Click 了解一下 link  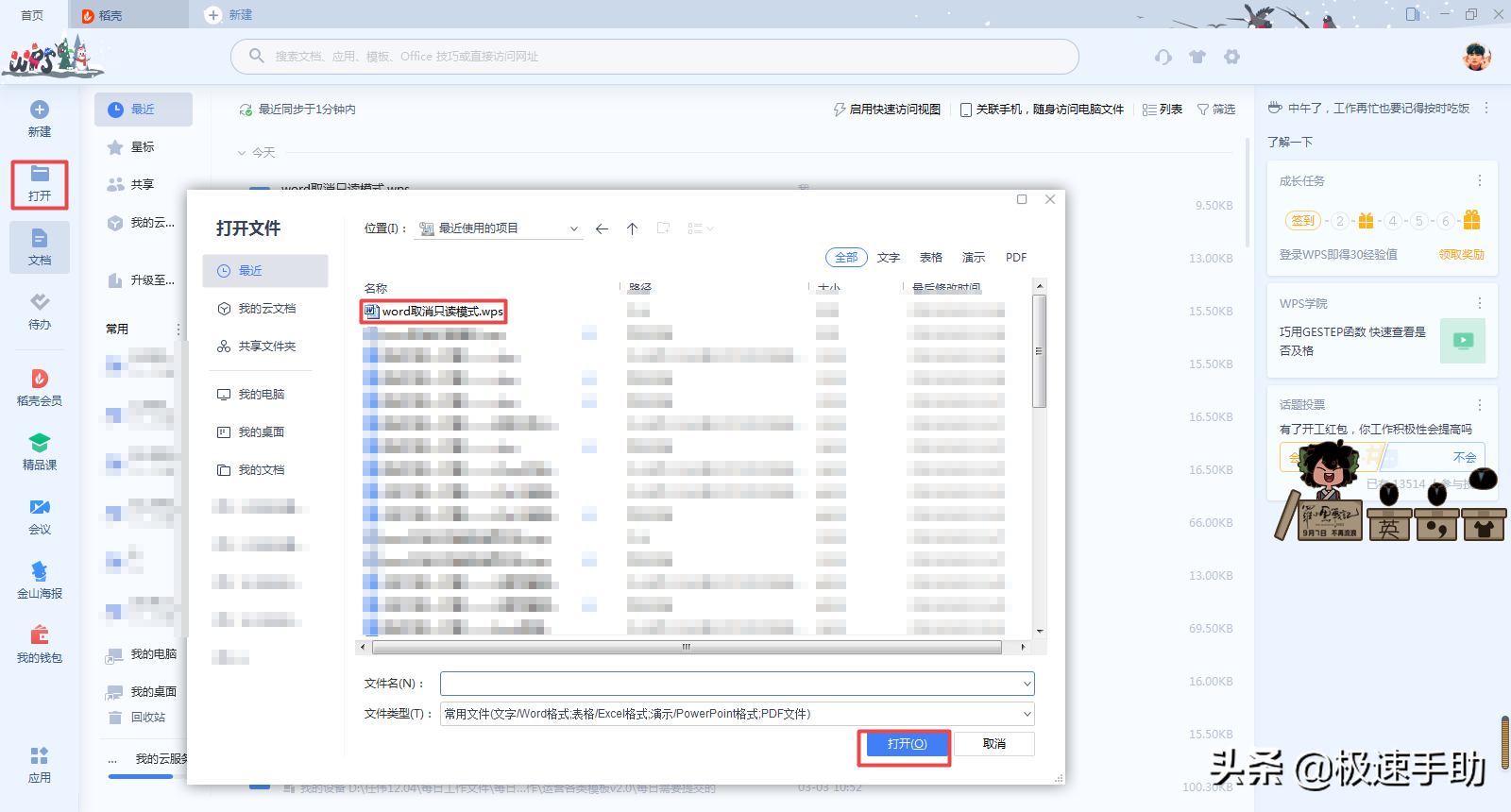tap(1290, 142)
